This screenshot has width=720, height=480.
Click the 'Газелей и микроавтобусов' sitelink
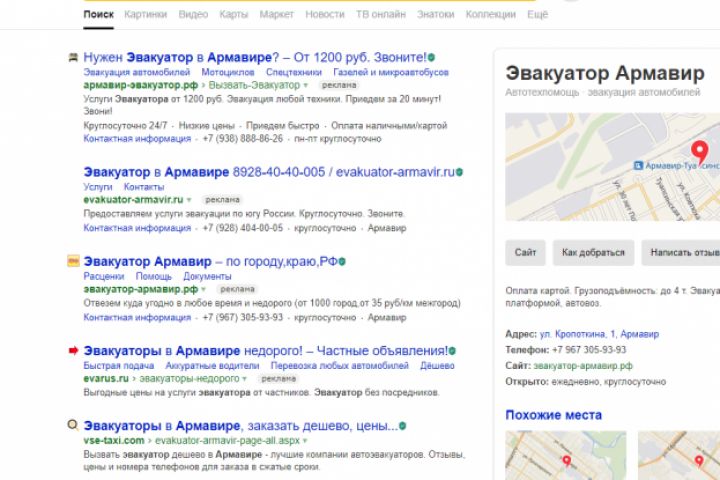(x=391, y=73)
